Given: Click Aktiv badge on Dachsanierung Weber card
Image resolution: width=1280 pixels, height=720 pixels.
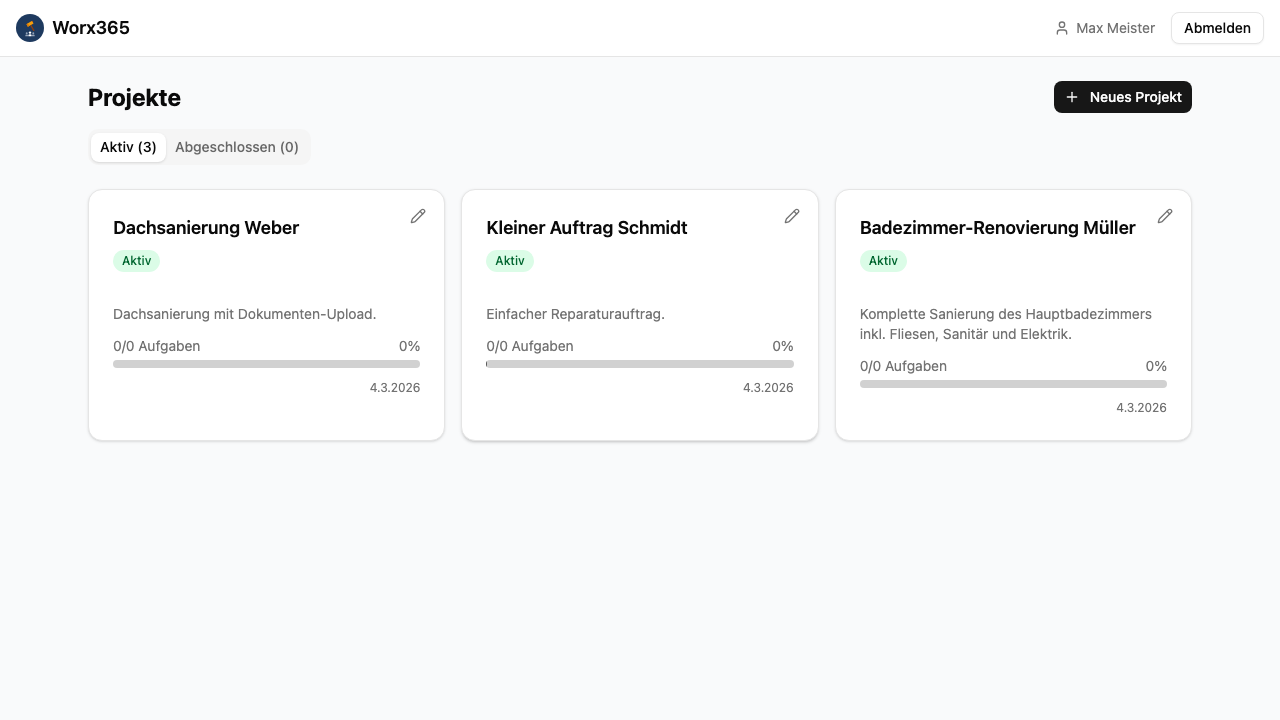Looking at the screenshot, I should pos(136,261).
